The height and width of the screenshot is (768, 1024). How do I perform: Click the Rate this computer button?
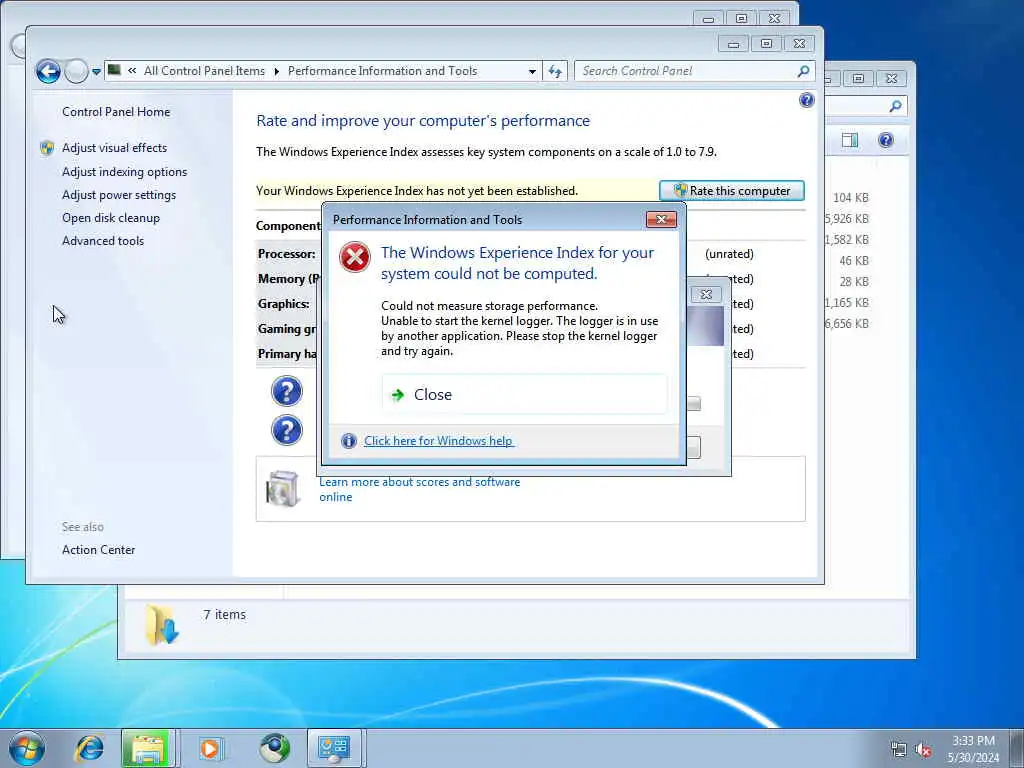[x=731, y=191]
